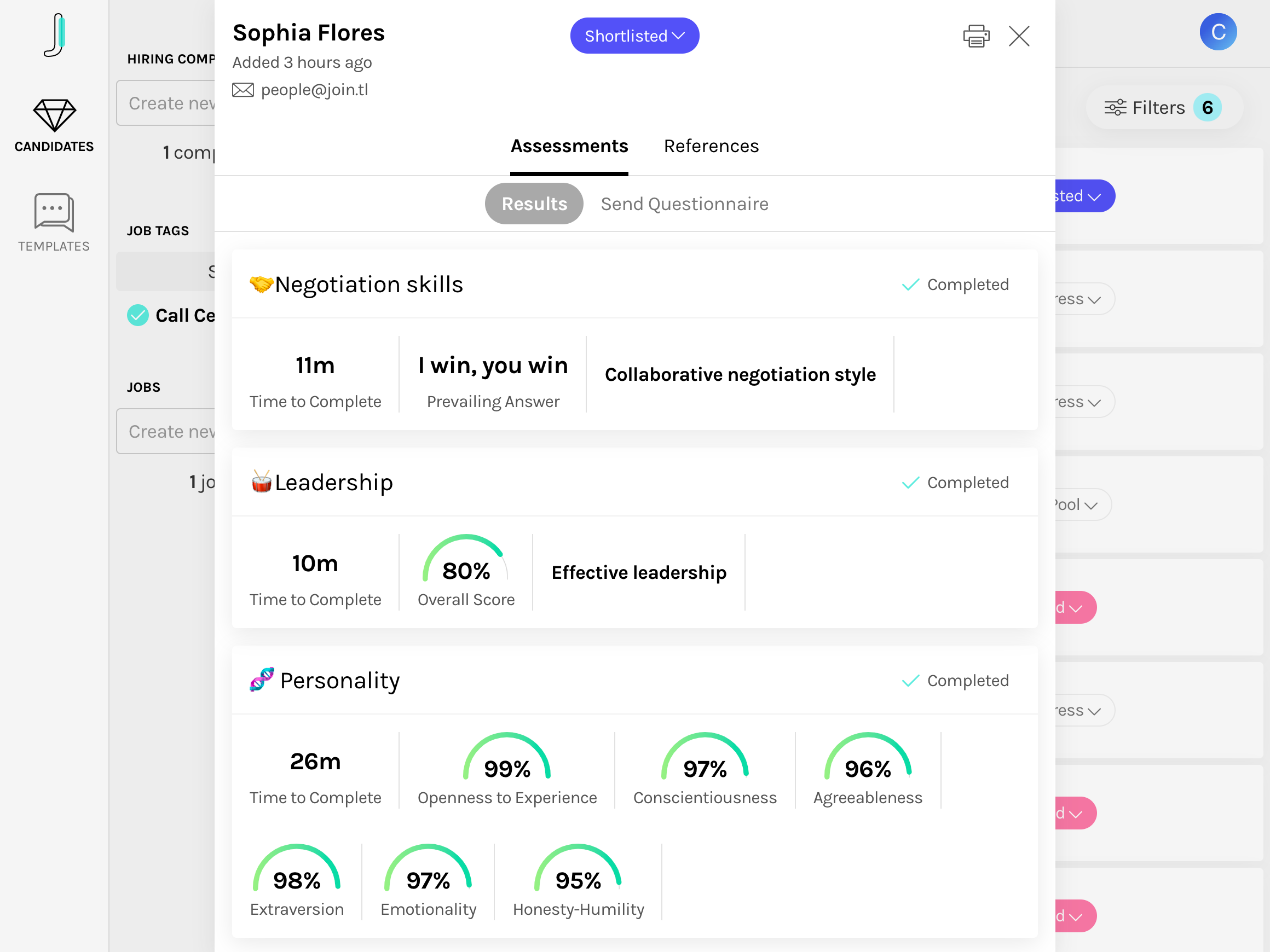Viewport: 1270px width, 952px height.
Task: Click the J app logo
Action: click(x=55, y=36)
